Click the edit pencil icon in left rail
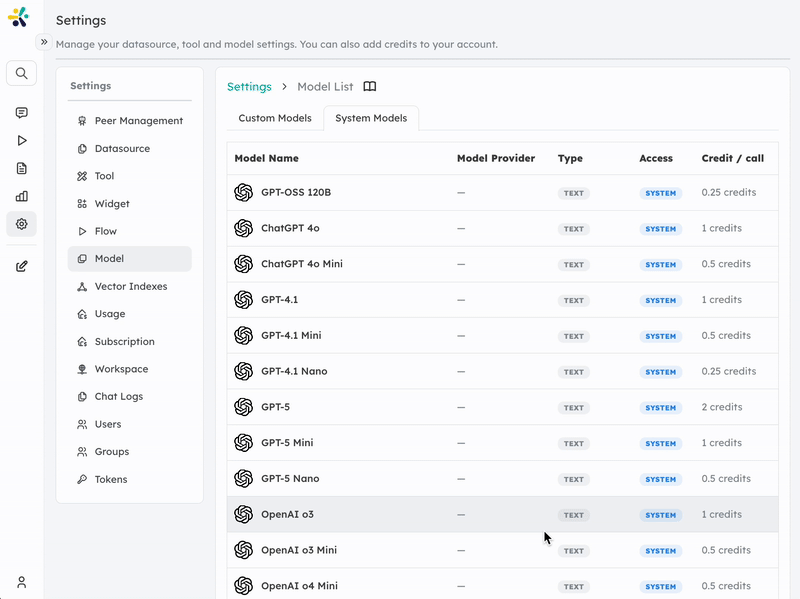 (x=21, y=266)
